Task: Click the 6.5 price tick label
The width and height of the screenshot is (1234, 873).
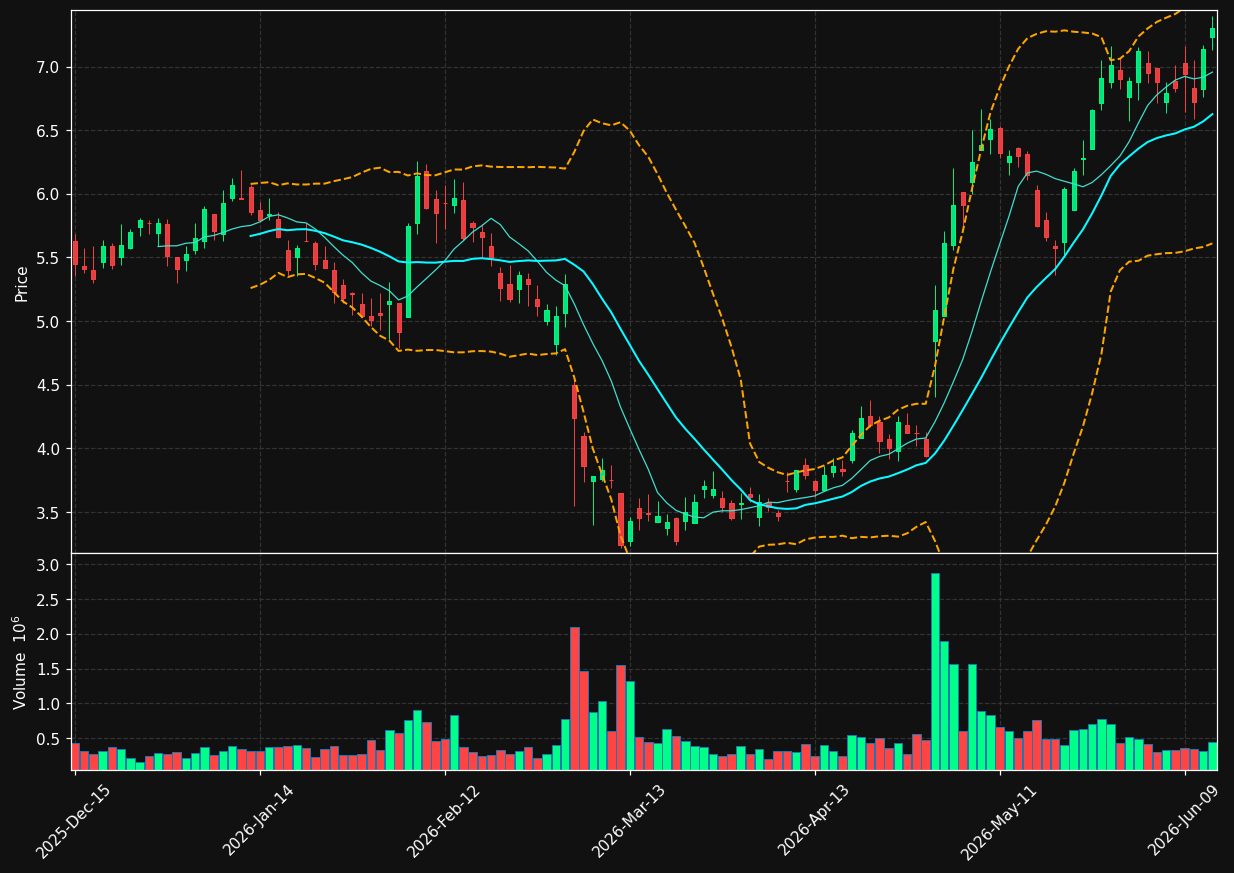Action: [50, 131]
